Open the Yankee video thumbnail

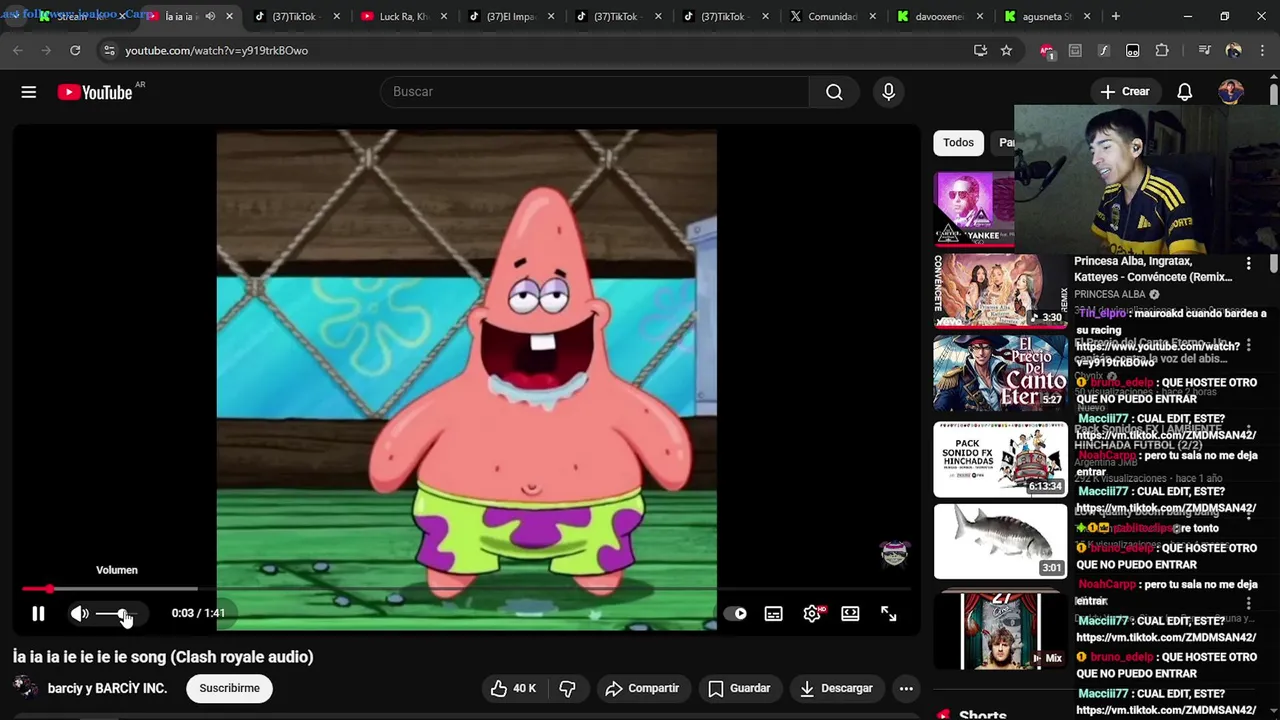pyautogui.click(x=974, y=209)
